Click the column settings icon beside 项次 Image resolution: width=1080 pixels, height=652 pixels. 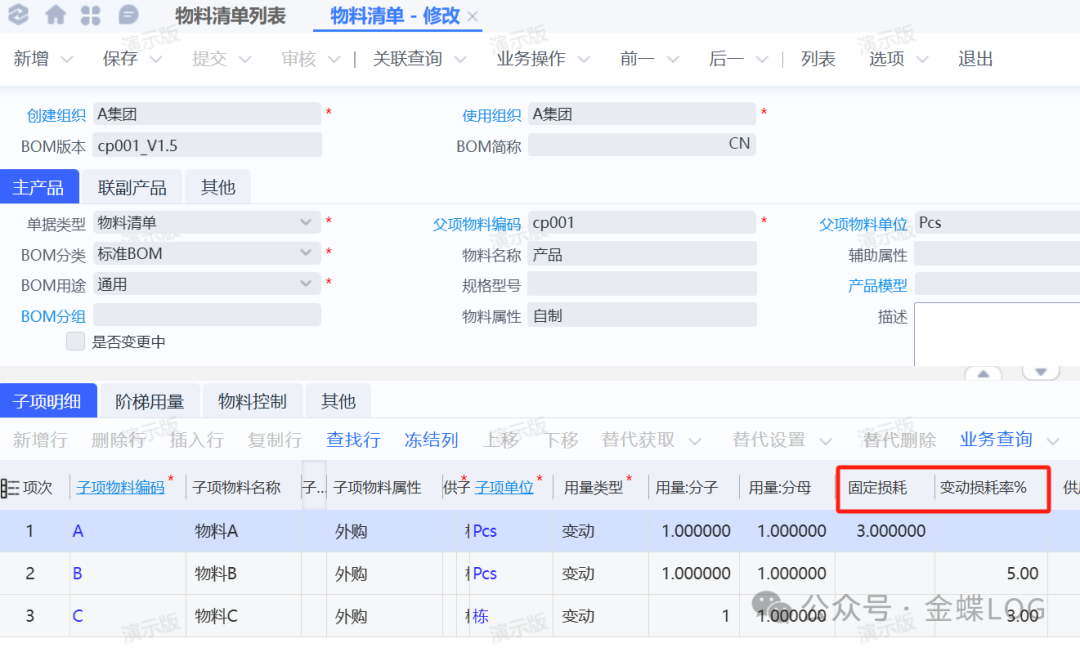[x=10, y=488]
